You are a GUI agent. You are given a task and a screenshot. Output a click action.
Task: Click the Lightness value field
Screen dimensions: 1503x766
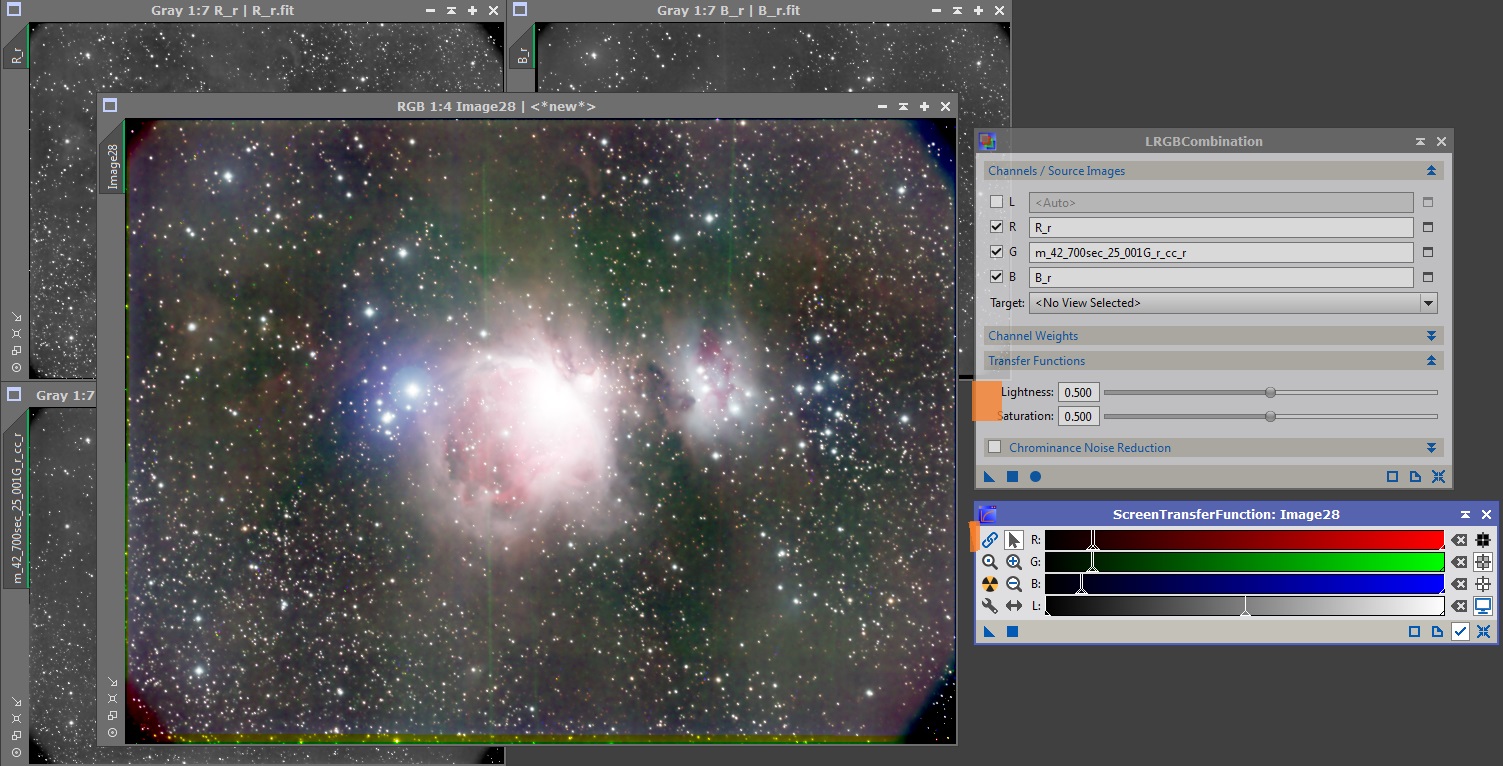1078,392
